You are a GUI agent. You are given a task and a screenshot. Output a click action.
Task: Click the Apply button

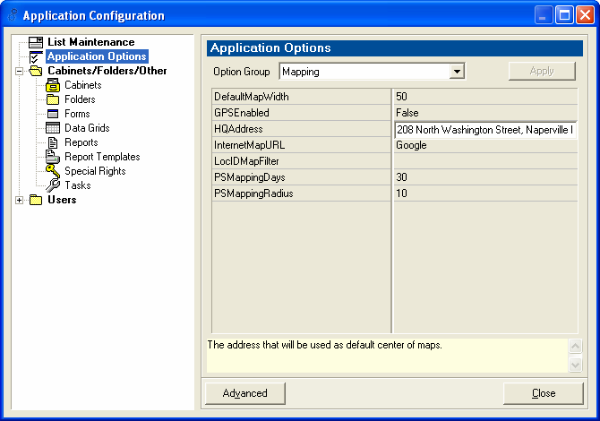[x=542, y=71]
